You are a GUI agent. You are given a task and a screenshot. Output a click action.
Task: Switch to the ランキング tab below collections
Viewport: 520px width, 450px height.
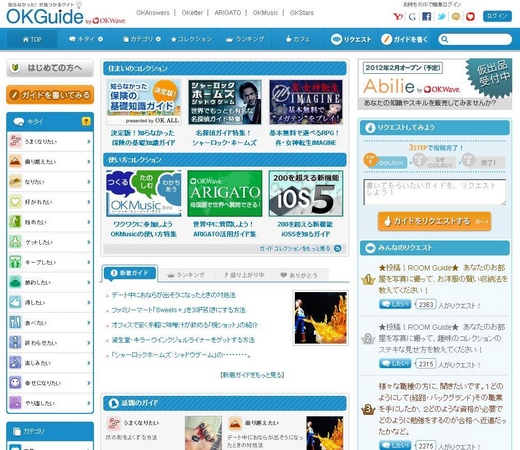click(186, 275)
